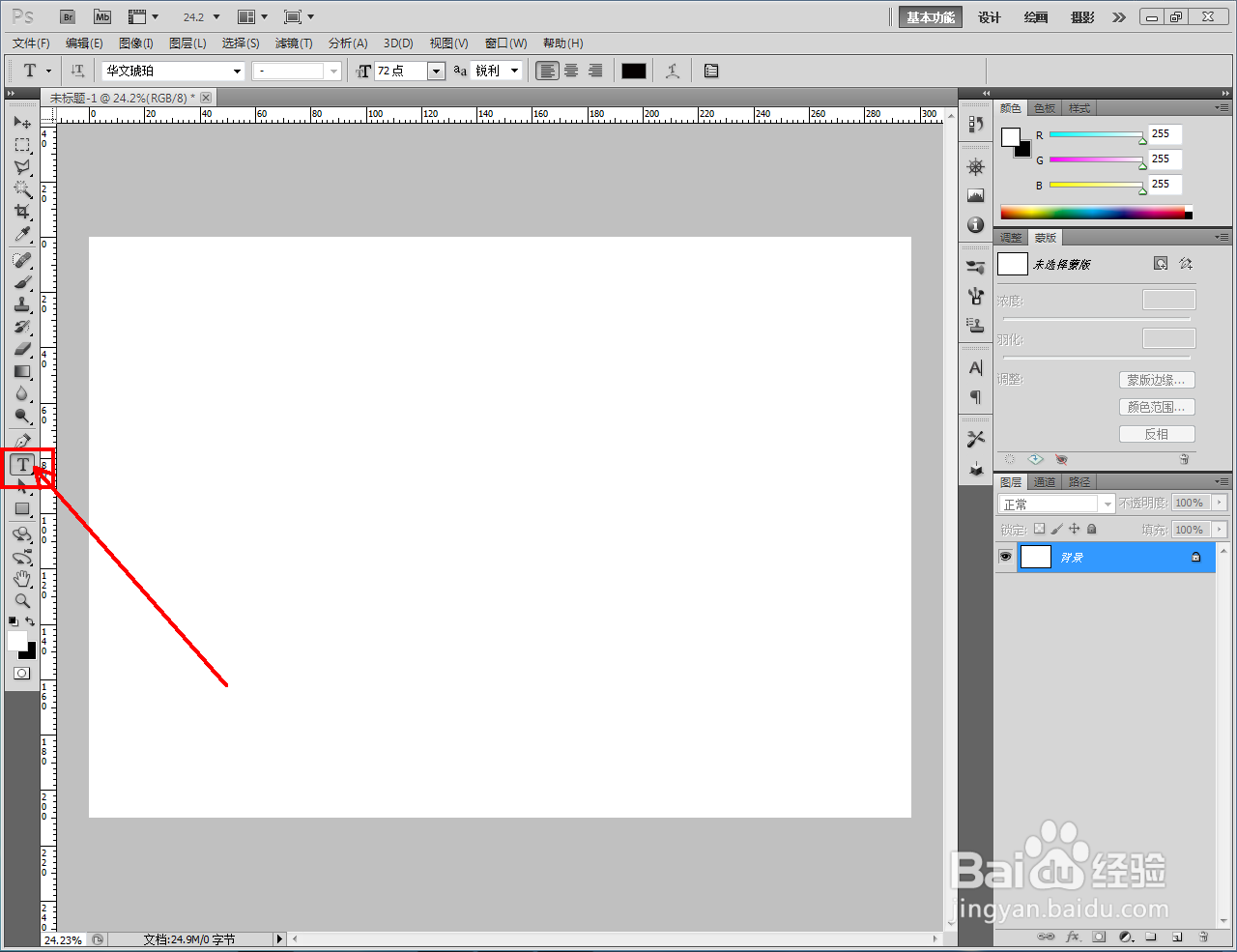The width and height of the screenshot is (1237, 952).
Task: Select the Polygonal Lasso tool
Action: click(x=22, y=167)
